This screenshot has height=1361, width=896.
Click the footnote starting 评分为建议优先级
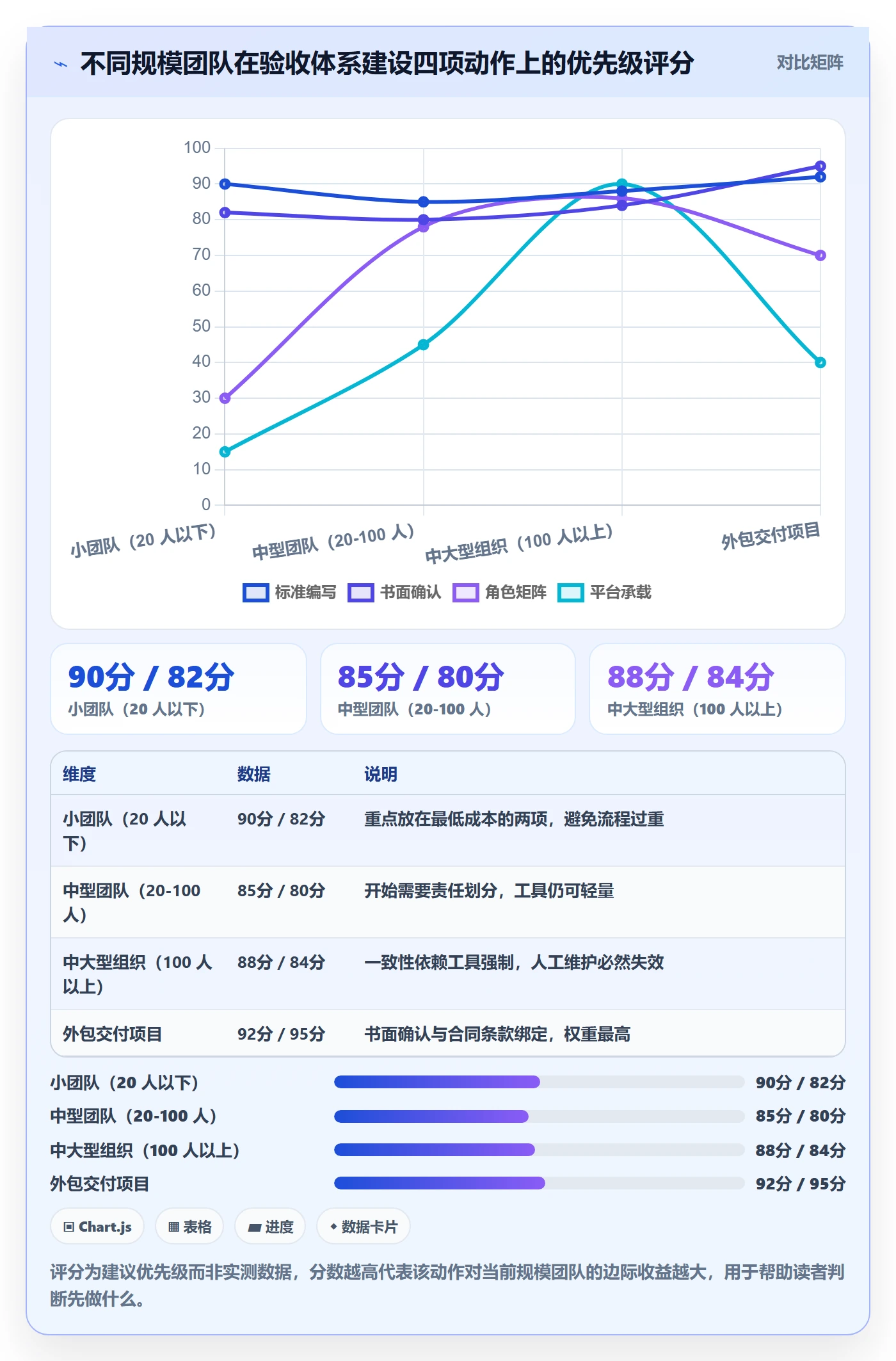tap(447, 1285)
